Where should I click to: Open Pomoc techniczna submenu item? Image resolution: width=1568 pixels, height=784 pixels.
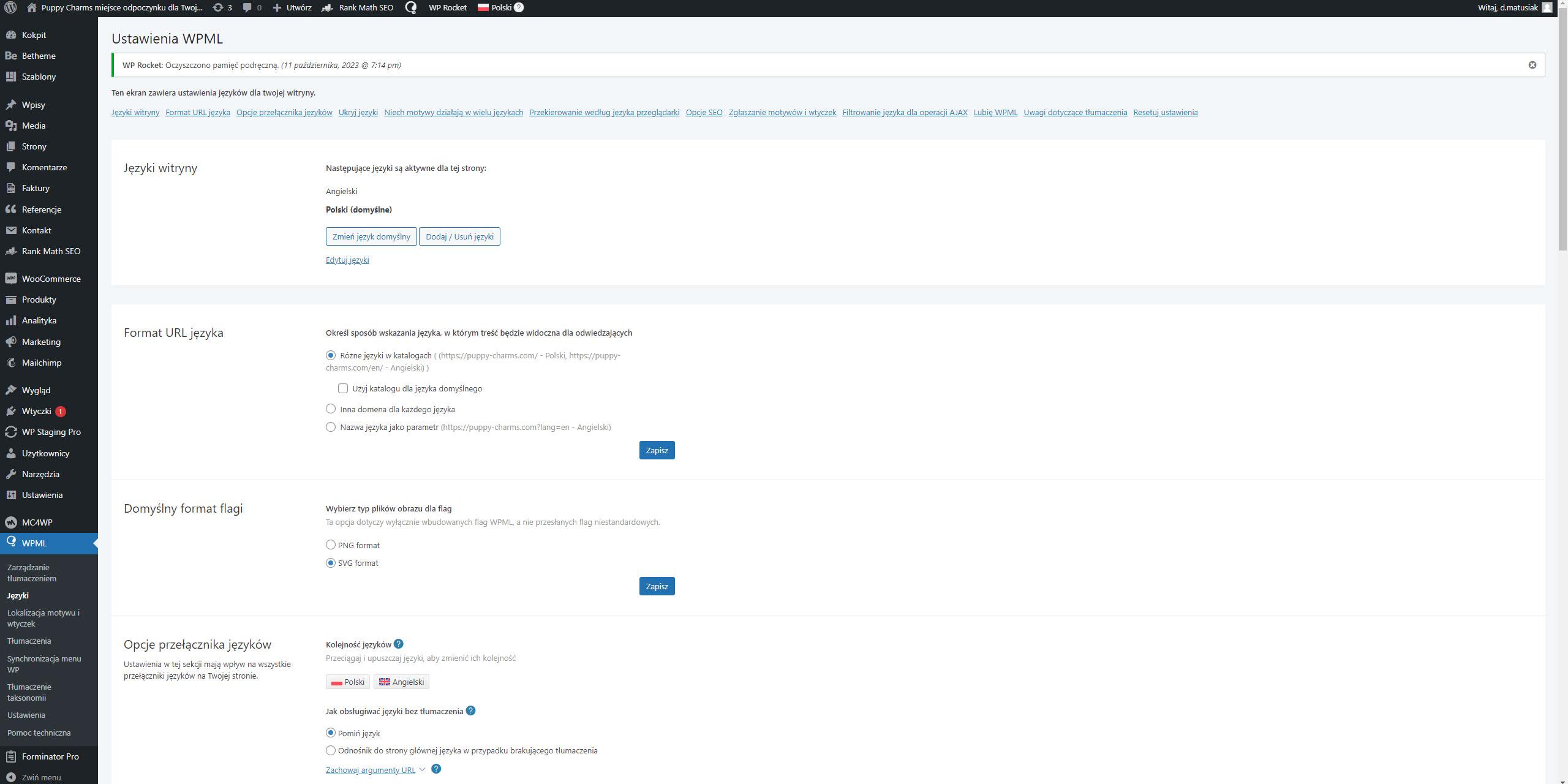(39, 733)
